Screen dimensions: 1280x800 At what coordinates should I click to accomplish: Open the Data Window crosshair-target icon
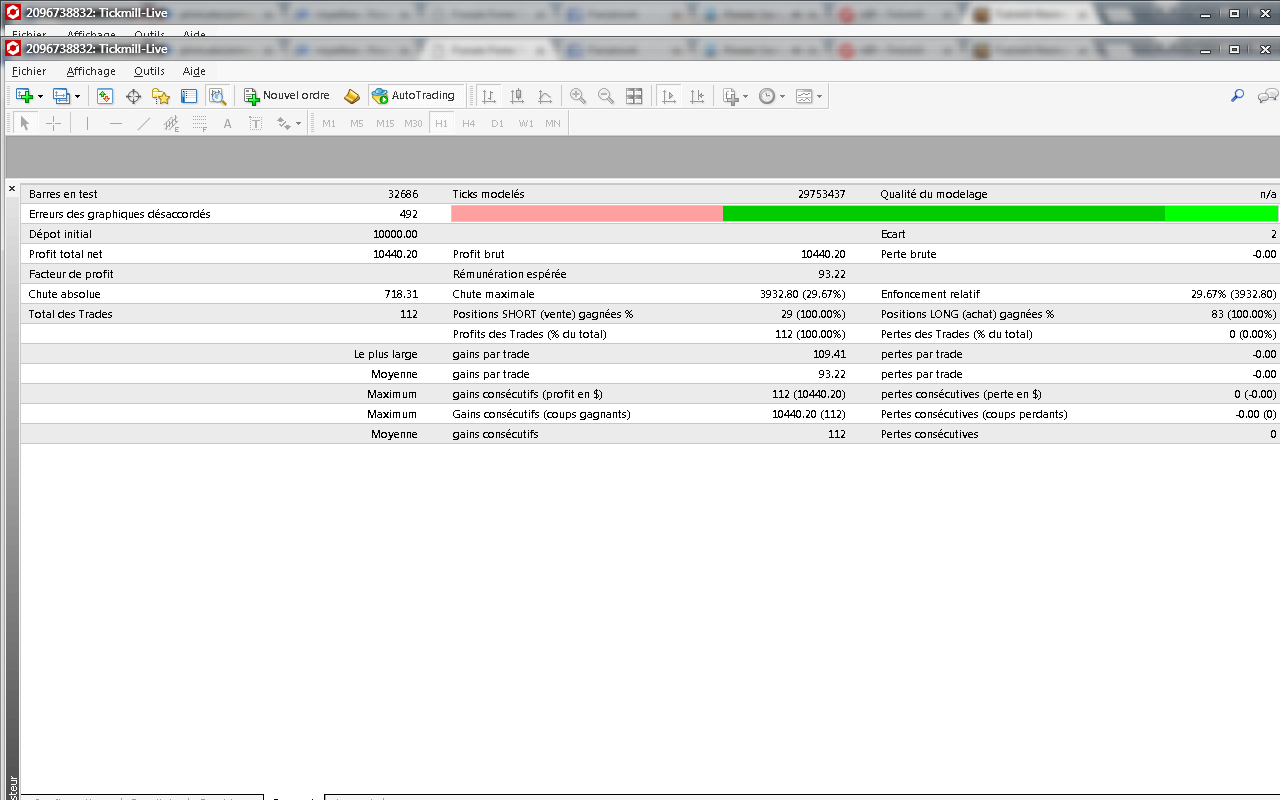(133, 96)
